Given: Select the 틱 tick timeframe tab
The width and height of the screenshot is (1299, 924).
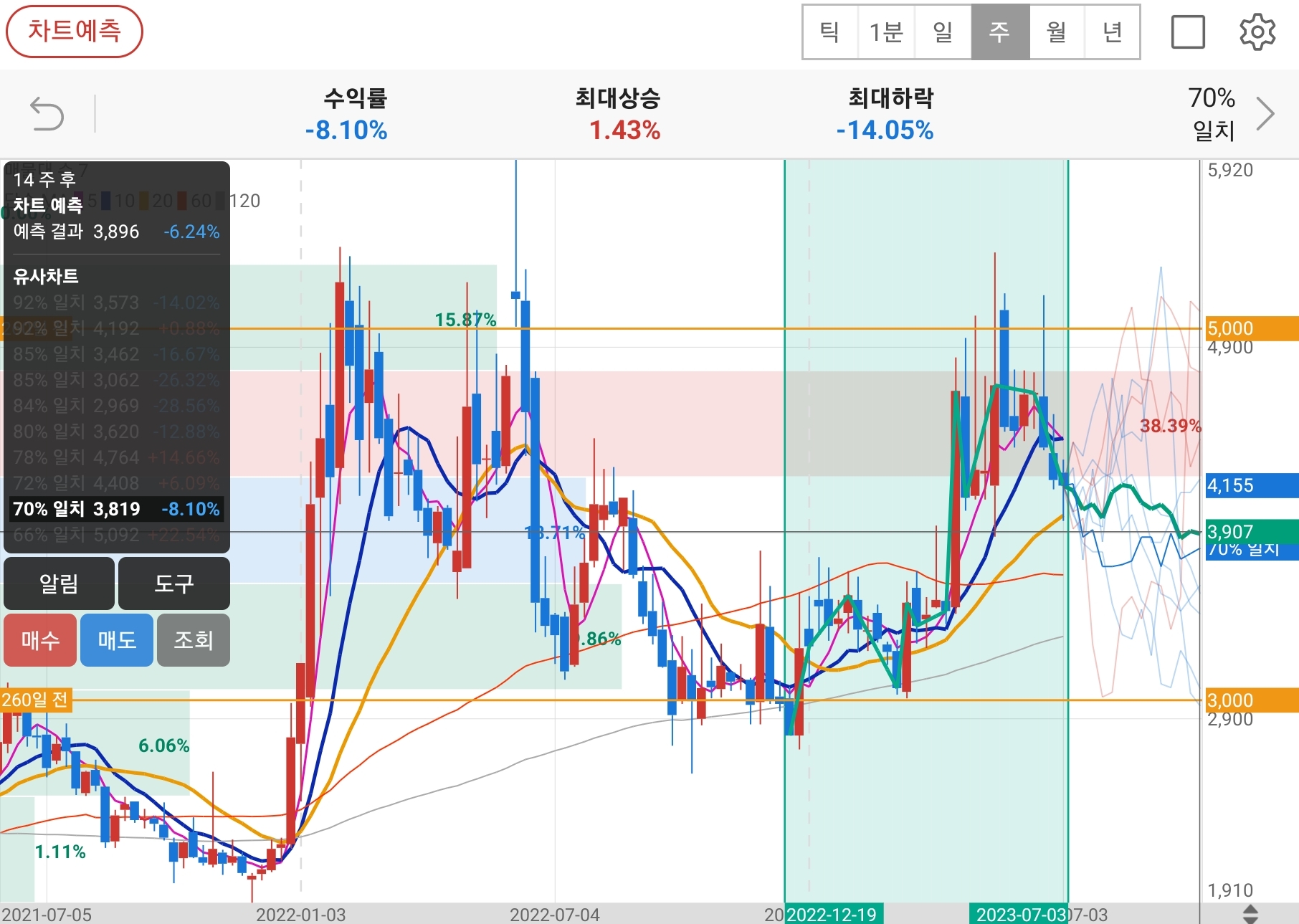Looking at the screenshot, I should 830,32.
